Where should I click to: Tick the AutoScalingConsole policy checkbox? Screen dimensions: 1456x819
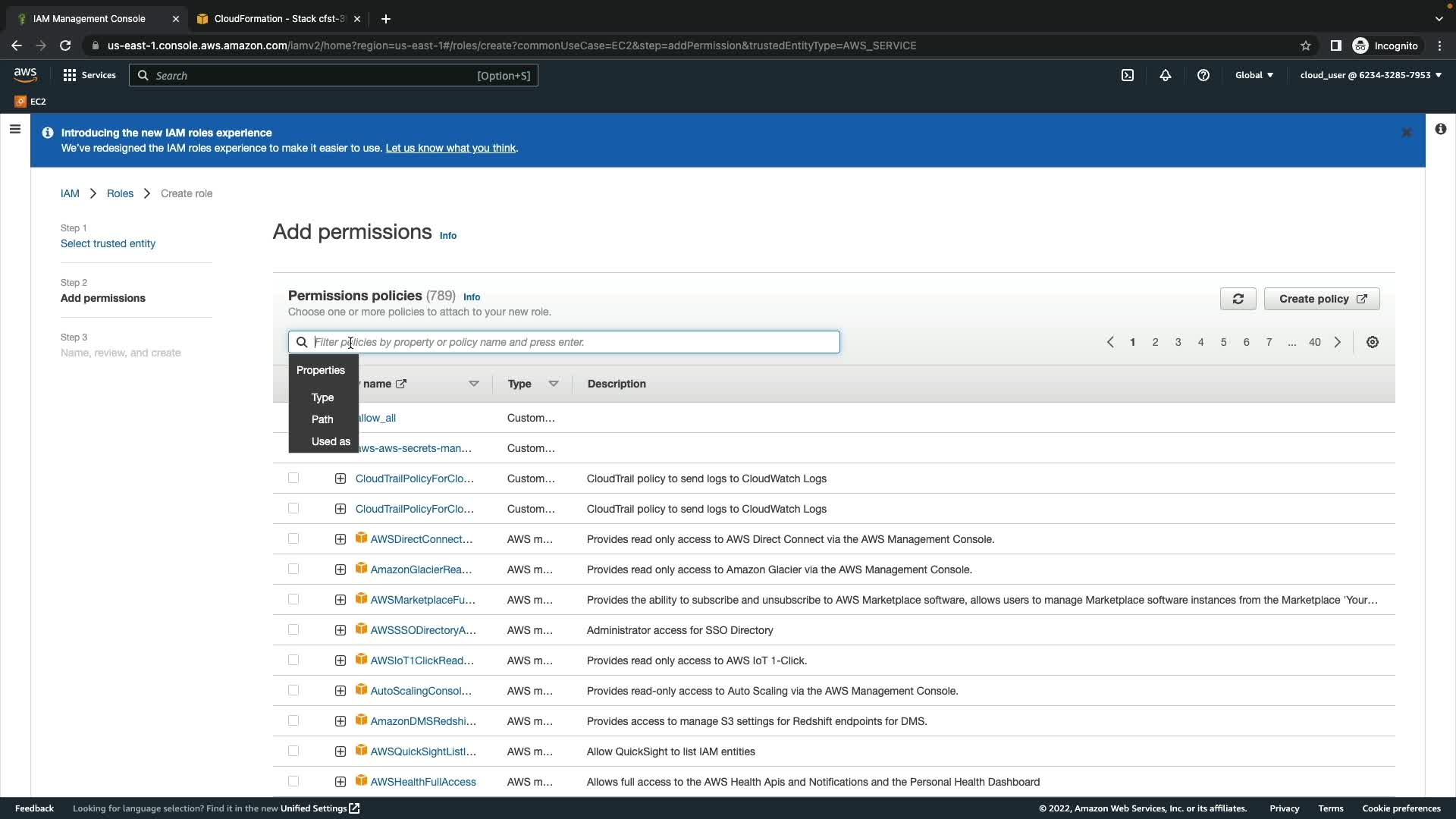pyautogui.click(x=293, y=690)
